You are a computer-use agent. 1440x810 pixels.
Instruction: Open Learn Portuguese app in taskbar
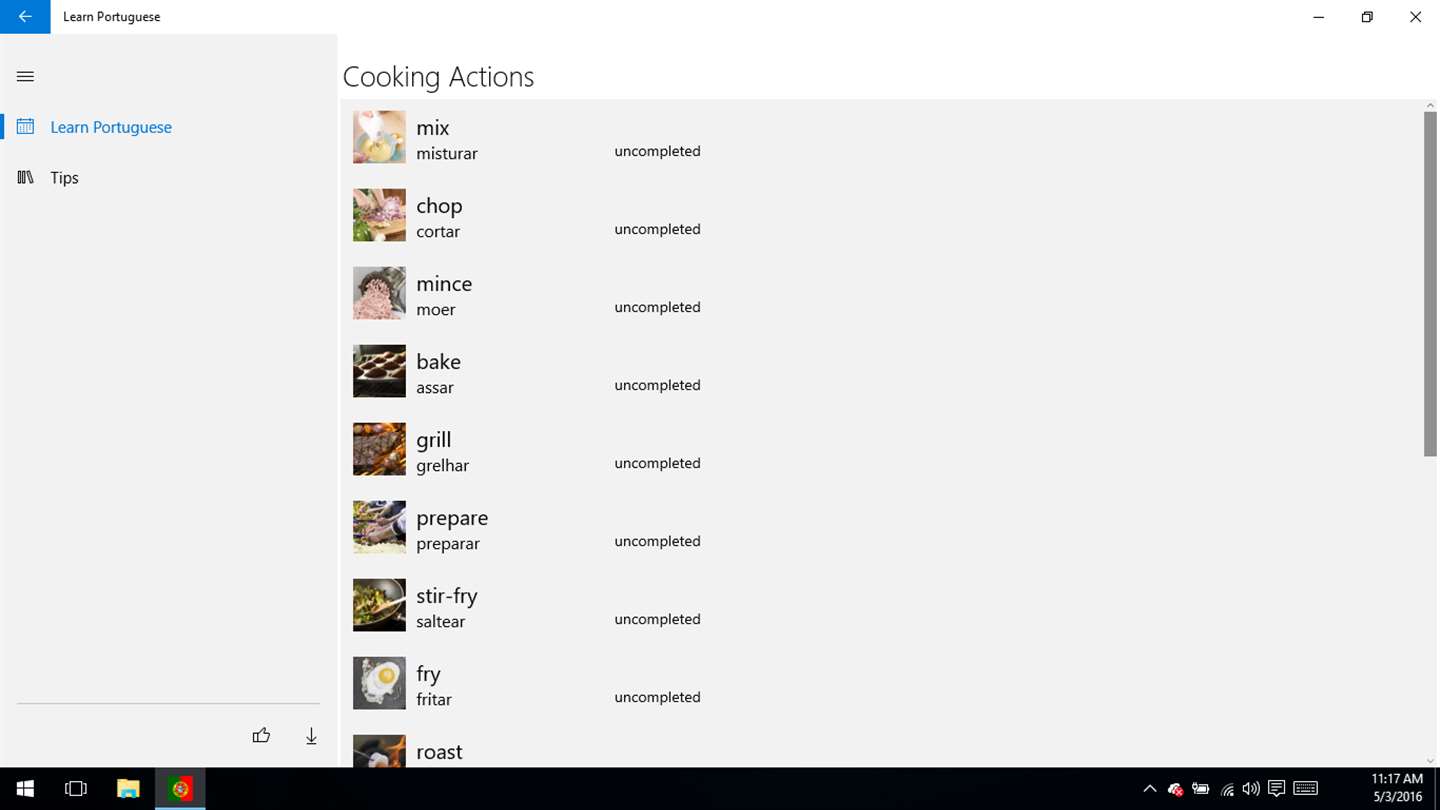pyautogui.click(x=180, y=789)
